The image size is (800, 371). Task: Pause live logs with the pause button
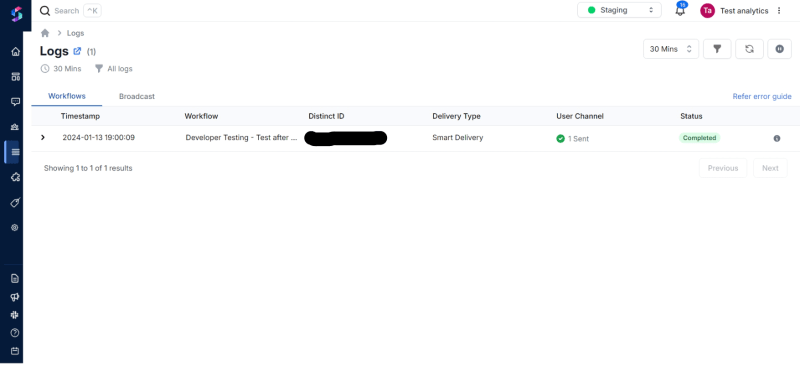[x=780, y=49]
